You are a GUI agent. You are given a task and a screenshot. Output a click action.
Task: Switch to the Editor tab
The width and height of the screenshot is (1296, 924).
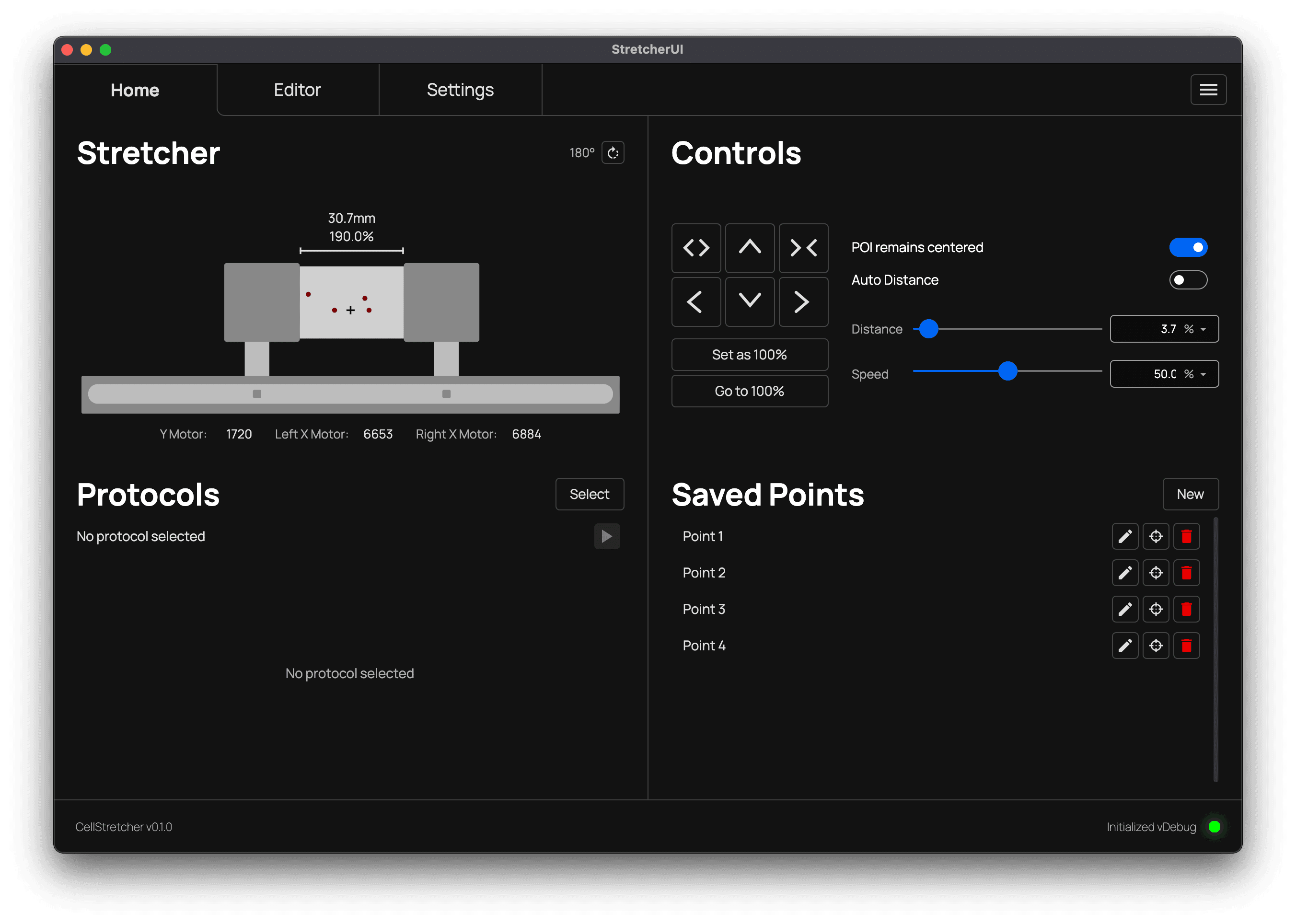click(298, 90)
